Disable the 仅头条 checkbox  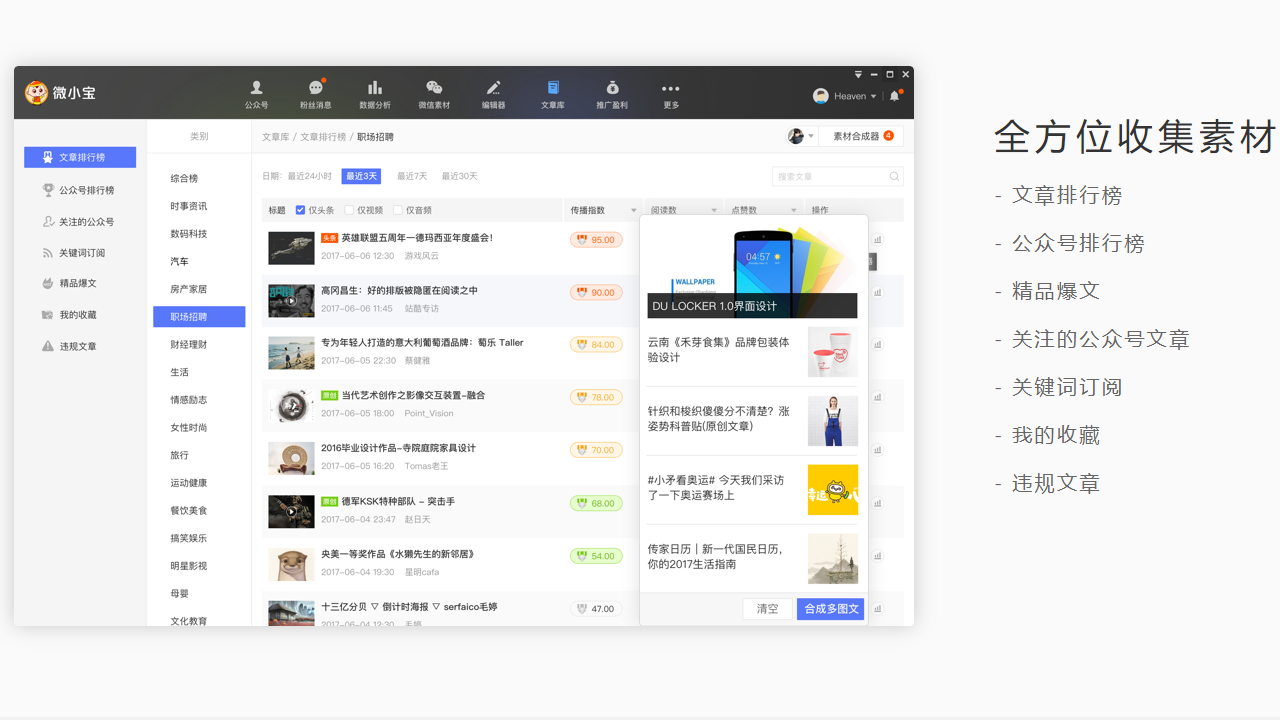coord(300,209)
